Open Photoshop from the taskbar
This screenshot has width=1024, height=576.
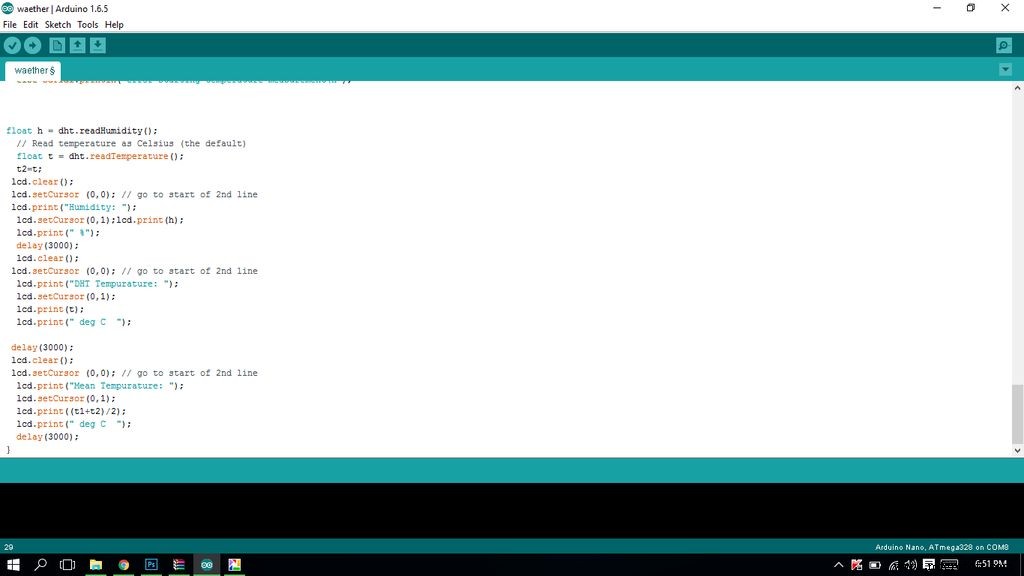(x=151, y=565)
